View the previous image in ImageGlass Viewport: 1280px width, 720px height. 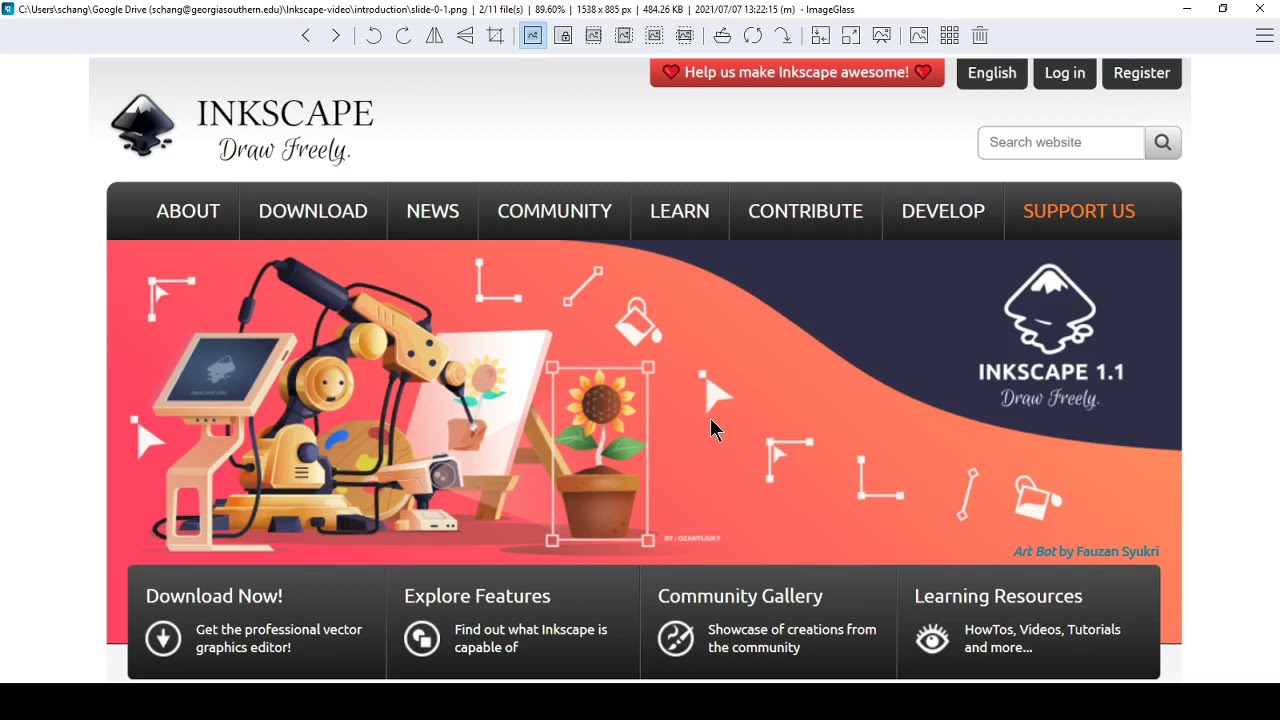[x=306, y=36]
